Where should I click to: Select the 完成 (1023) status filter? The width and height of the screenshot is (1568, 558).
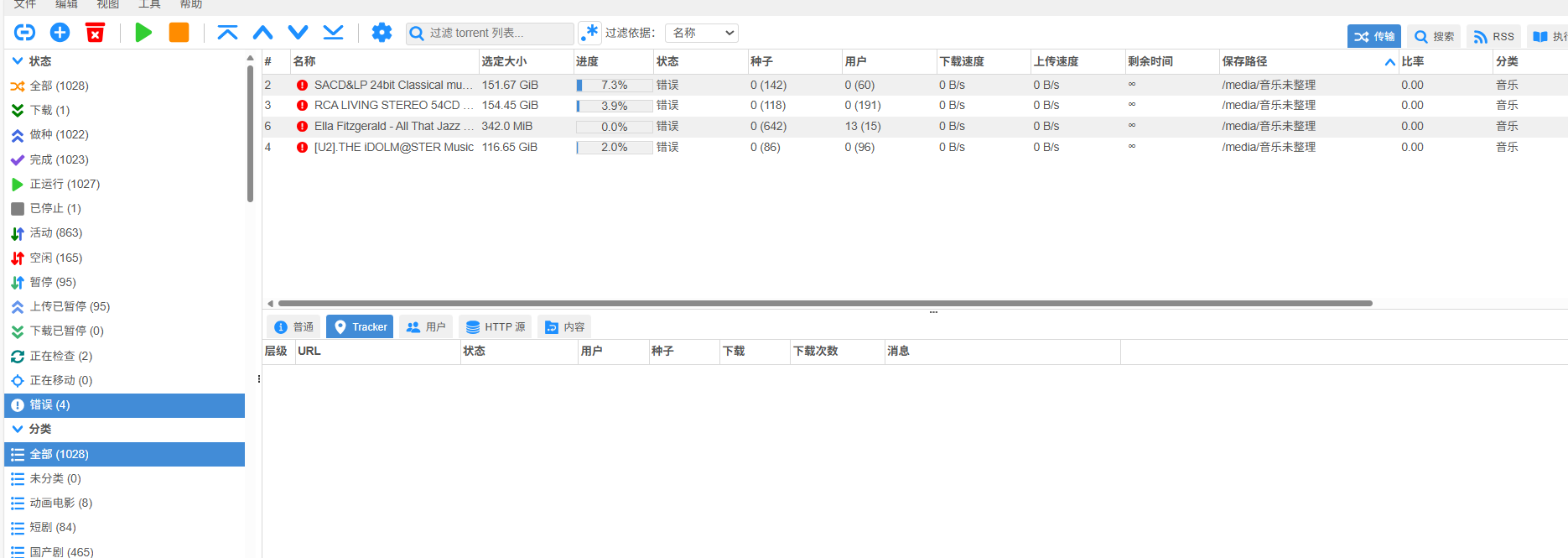pyautogui.click(x=124, y=159)
